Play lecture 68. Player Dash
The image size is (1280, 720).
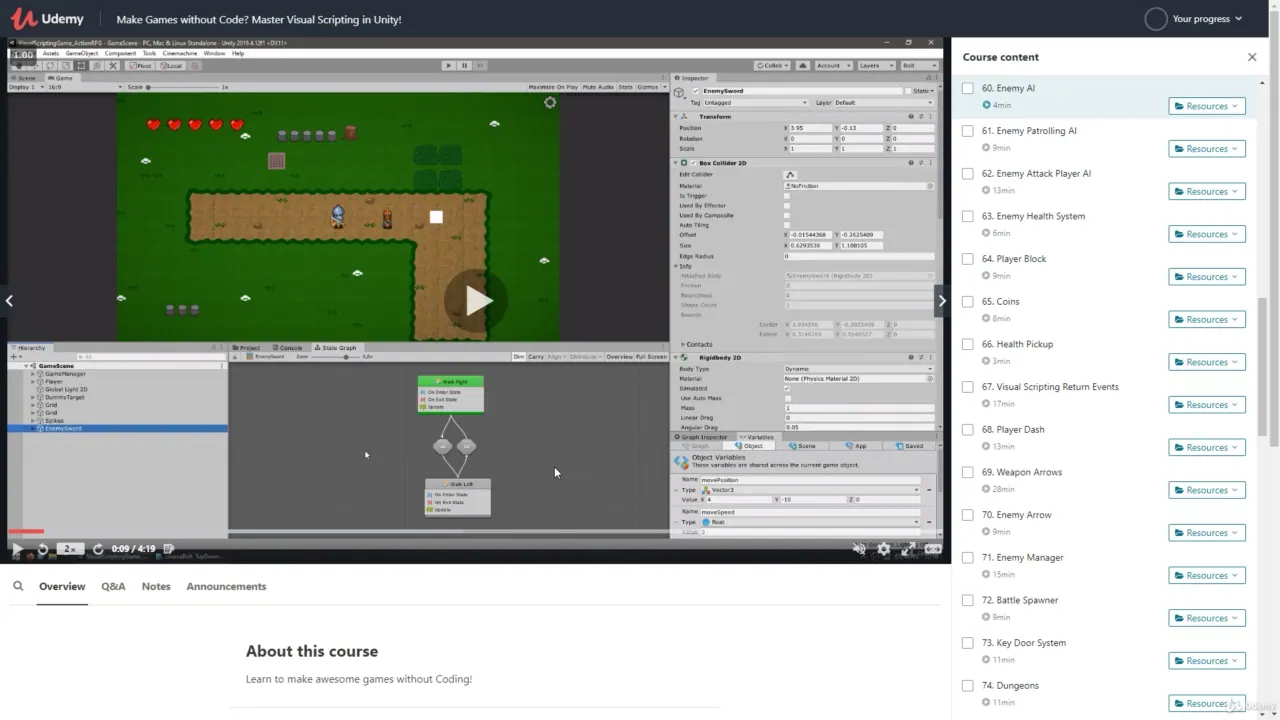(x=1013, y=430)
